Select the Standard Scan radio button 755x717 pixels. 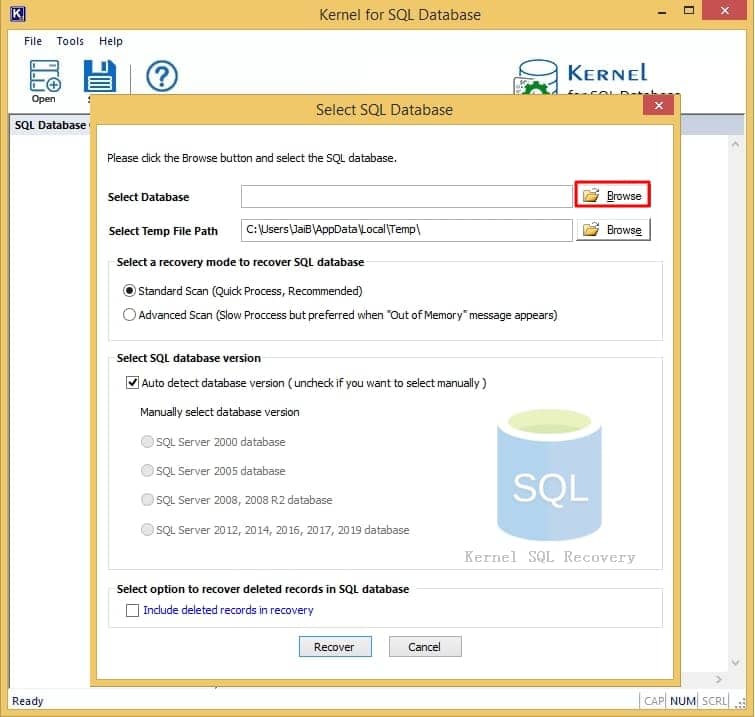[129, 291]
